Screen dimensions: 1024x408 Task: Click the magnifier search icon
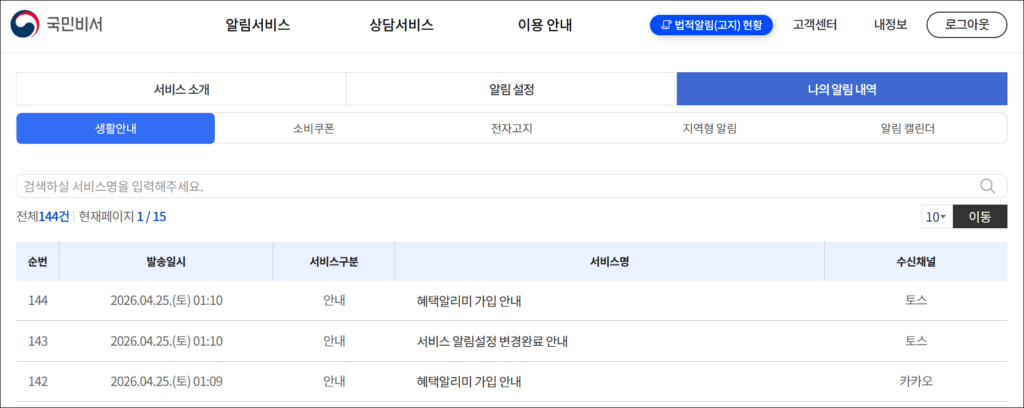[x=987, y=186]
